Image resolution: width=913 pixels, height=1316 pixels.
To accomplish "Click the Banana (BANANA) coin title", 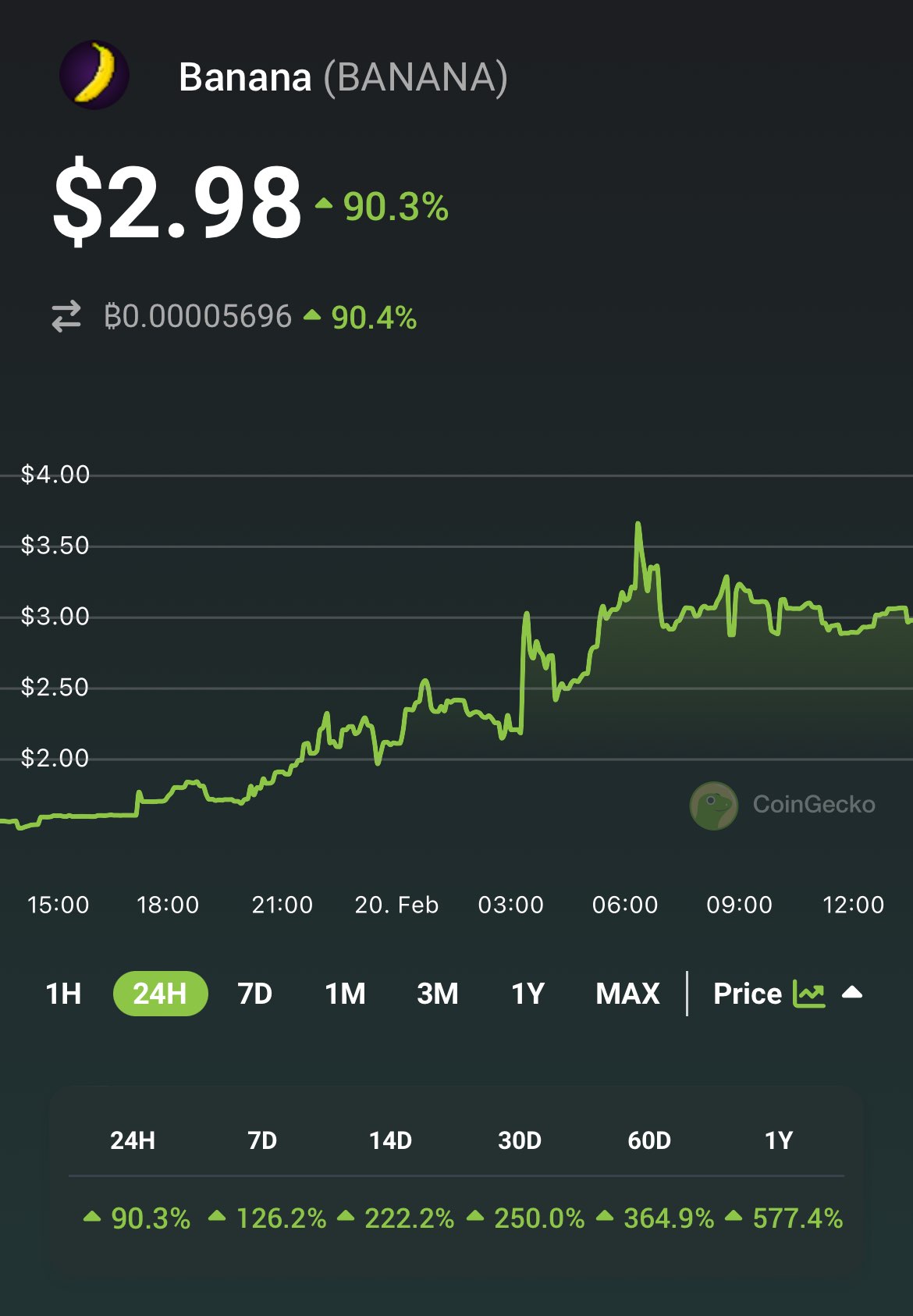I will click(x=343, y=77).
